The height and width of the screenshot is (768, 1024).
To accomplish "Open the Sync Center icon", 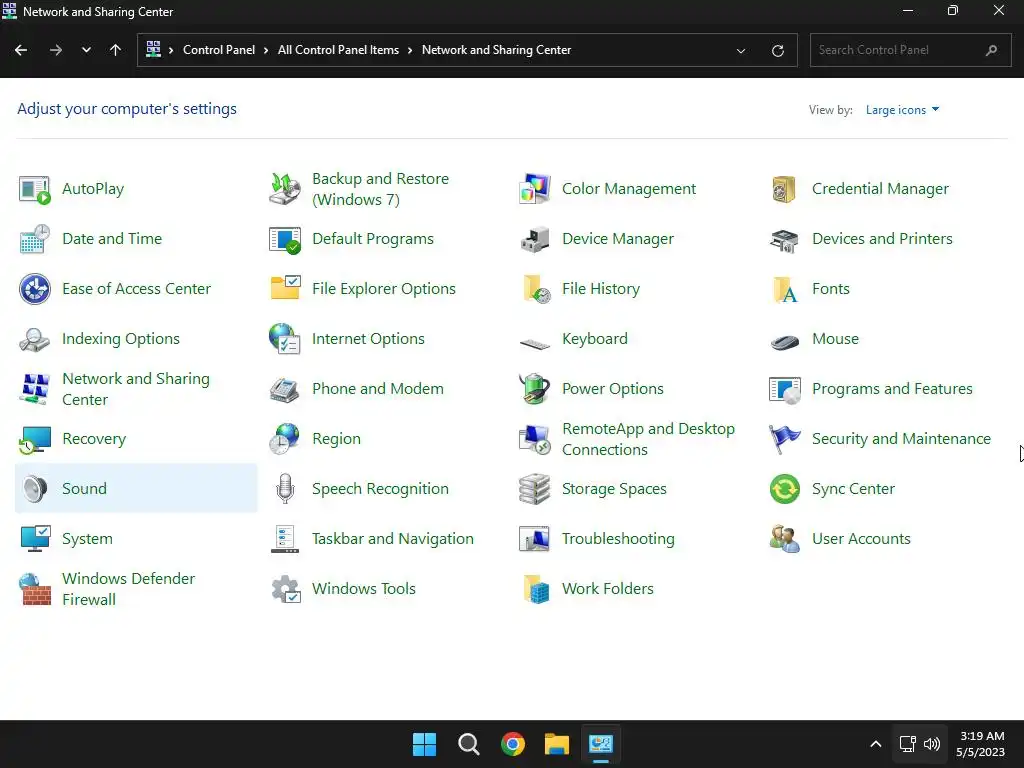I will coord(784,489).
